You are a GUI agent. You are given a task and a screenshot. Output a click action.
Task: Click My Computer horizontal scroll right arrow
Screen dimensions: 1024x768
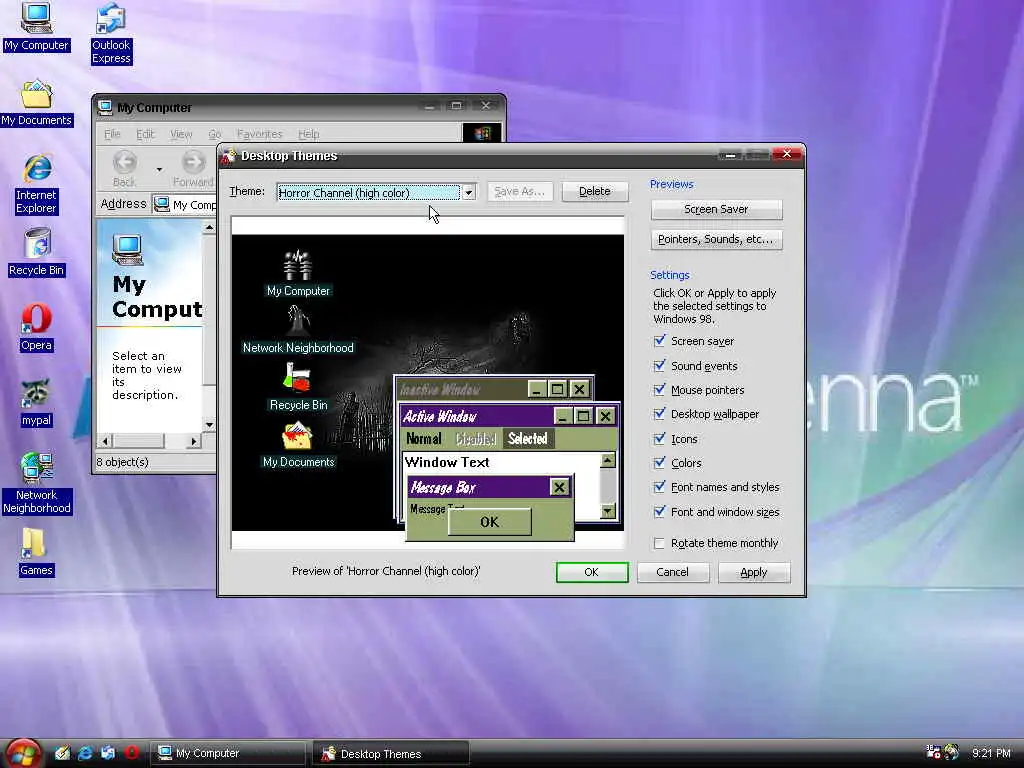(x=193, y=441)
